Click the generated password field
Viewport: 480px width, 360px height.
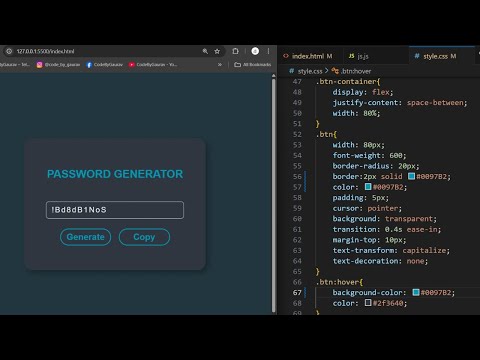(115, 210)
